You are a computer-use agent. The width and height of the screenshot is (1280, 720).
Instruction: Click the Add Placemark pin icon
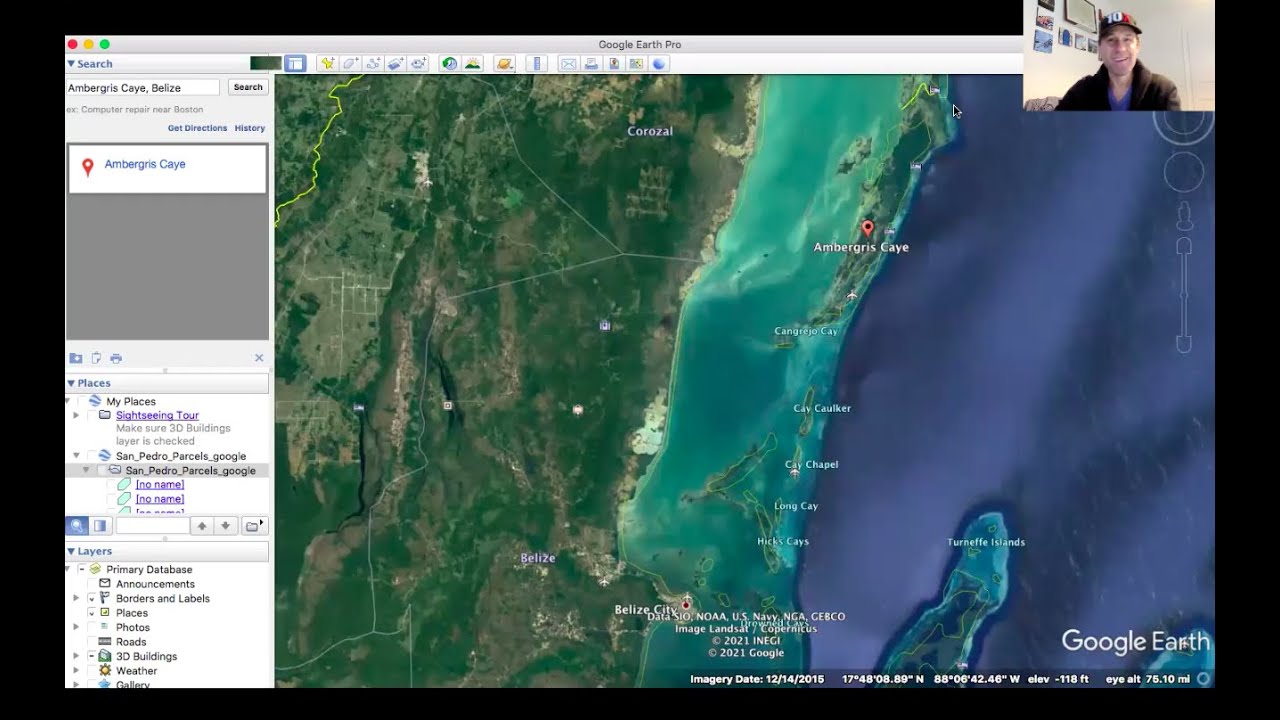pos(328,63)
